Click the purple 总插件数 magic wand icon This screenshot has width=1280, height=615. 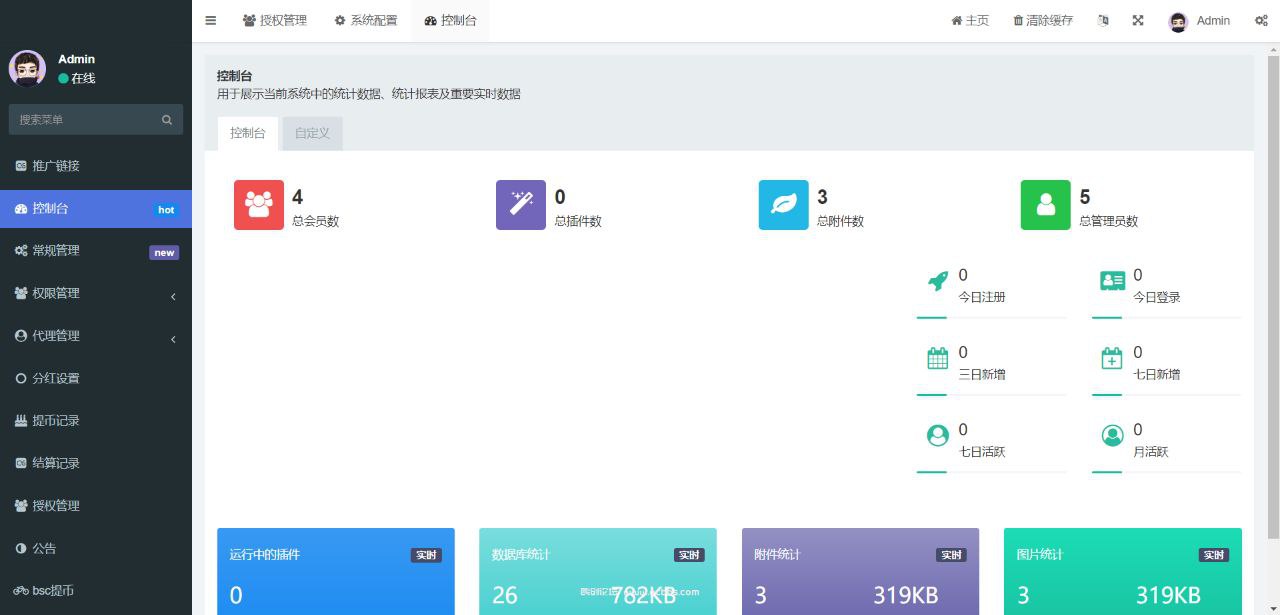coord(521,205)
